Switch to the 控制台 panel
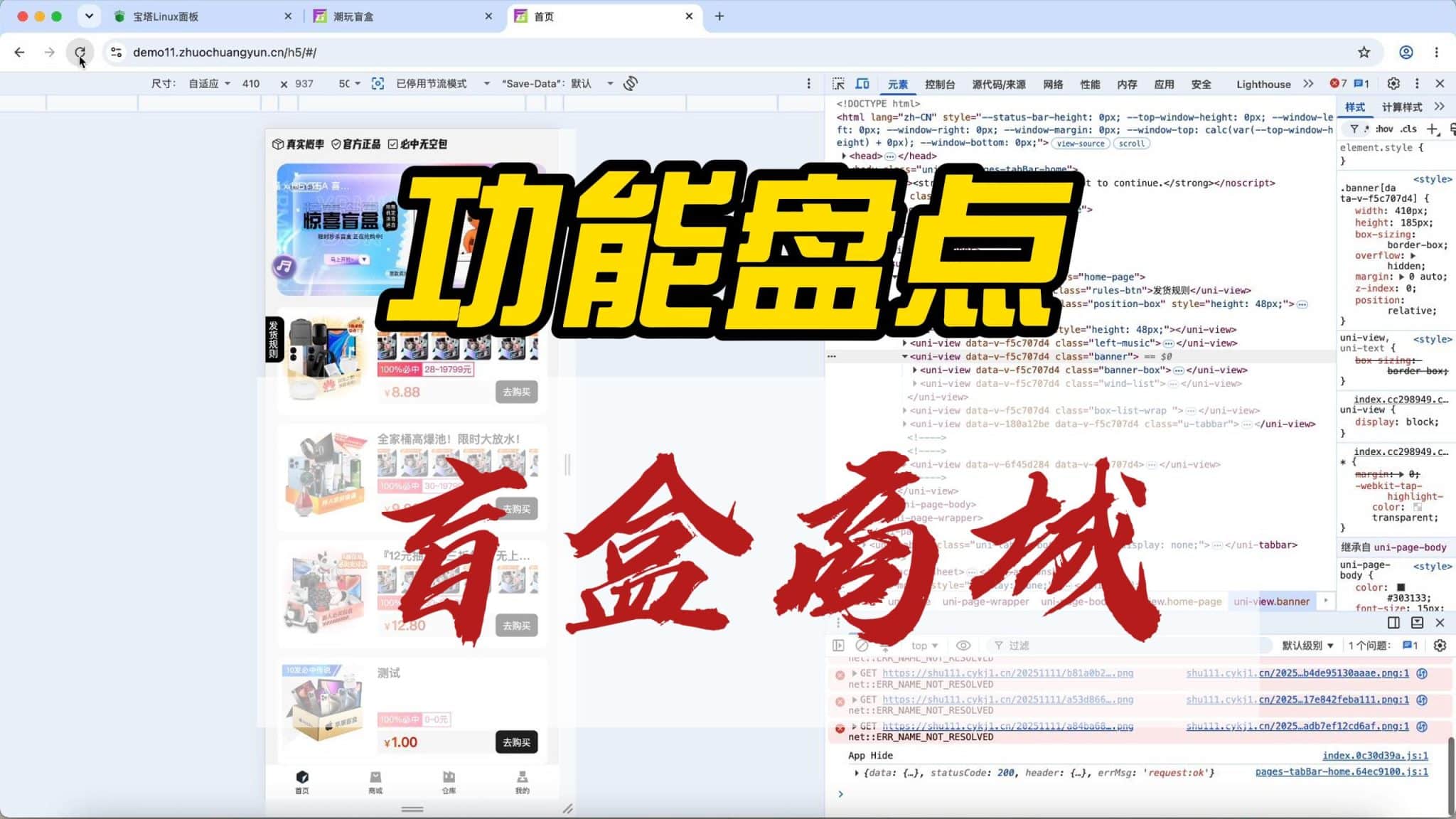The height and width of the screenshot is (819, 1456). pos(939,84)
